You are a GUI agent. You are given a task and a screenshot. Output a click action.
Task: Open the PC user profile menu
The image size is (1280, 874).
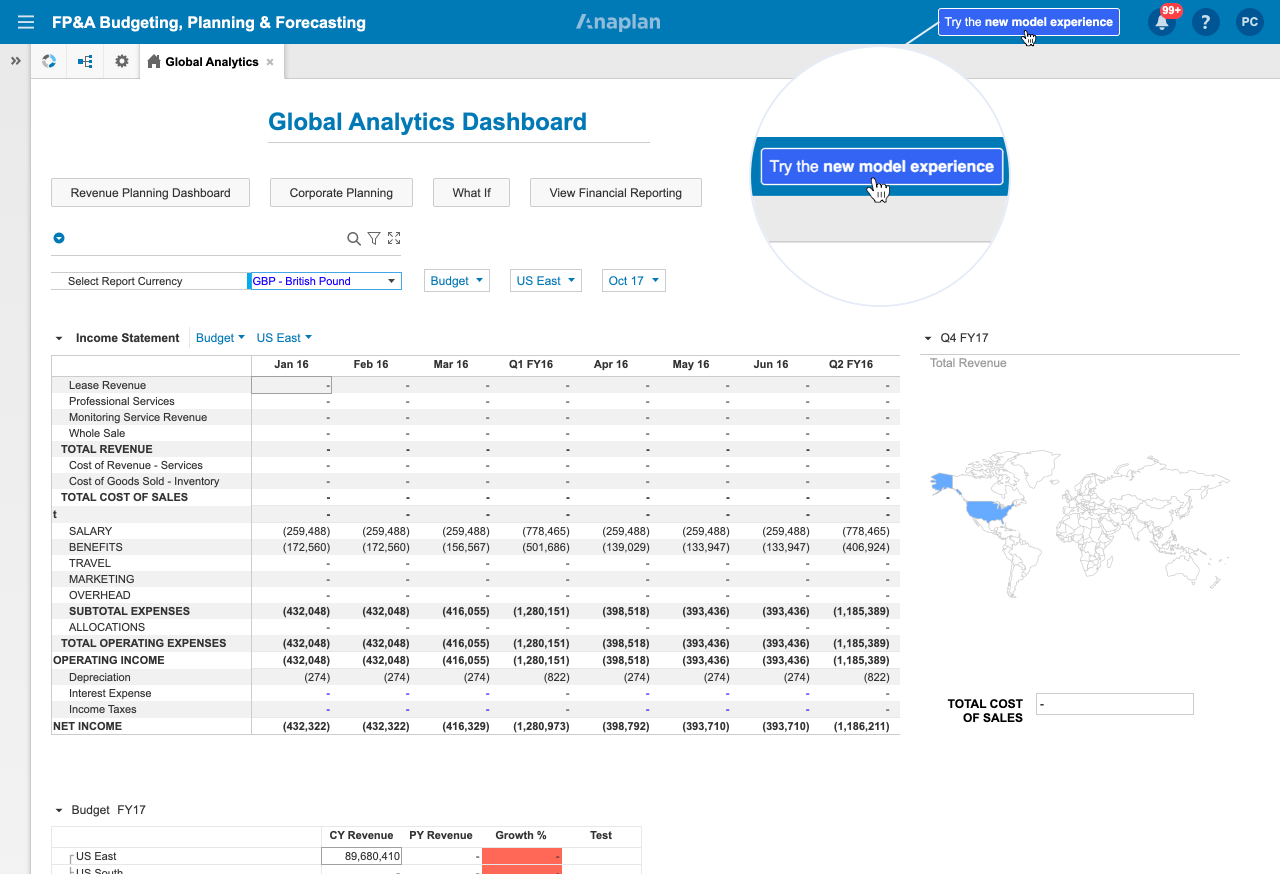1250,22
